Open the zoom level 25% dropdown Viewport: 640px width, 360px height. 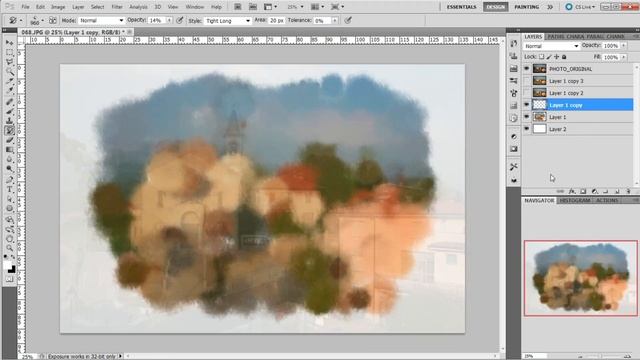point(295,7)
